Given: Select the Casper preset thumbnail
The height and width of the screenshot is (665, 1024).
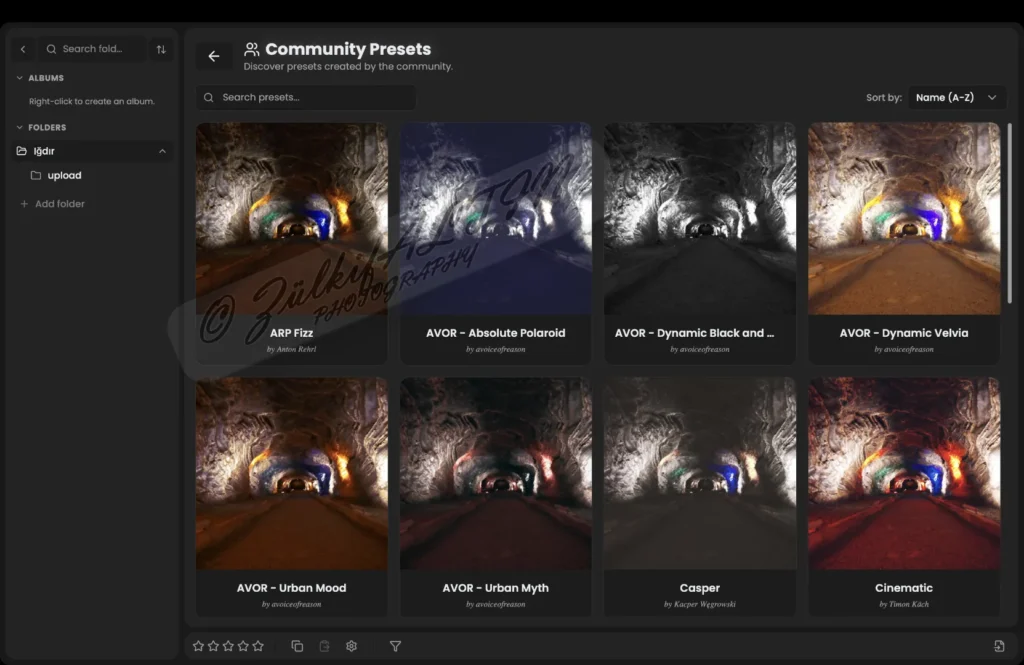Looking at the screenshot, I should pyautogui.click(x=700, y=474).
